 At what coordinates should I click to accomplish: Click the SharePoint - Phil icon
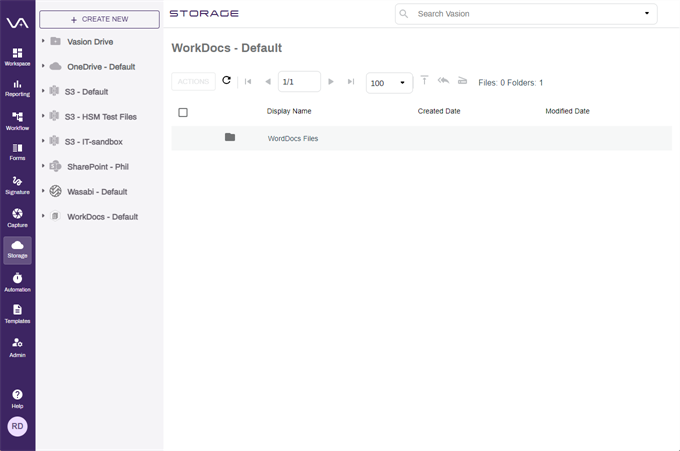point(56,166)
